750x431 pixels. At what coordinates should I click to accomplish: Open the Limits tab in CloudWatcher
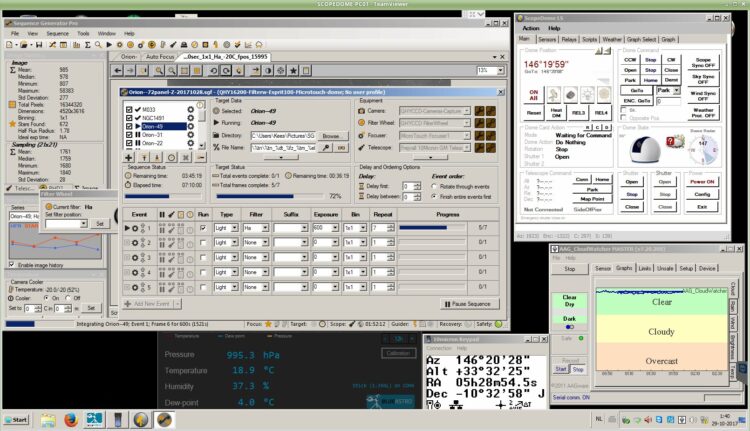644,268
